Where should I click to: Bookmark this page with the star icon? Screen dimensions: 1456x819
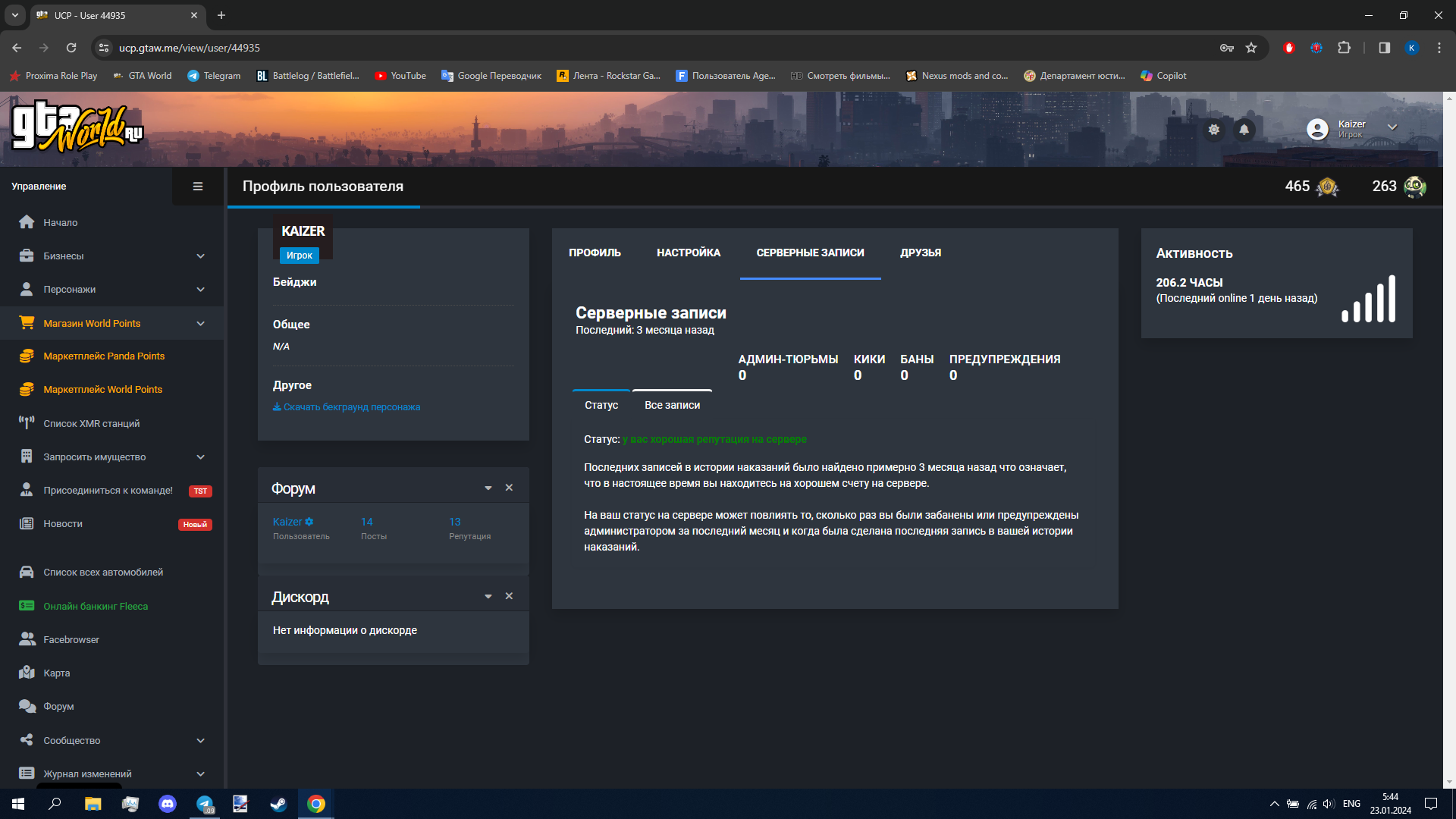[x=1251, y=48]
